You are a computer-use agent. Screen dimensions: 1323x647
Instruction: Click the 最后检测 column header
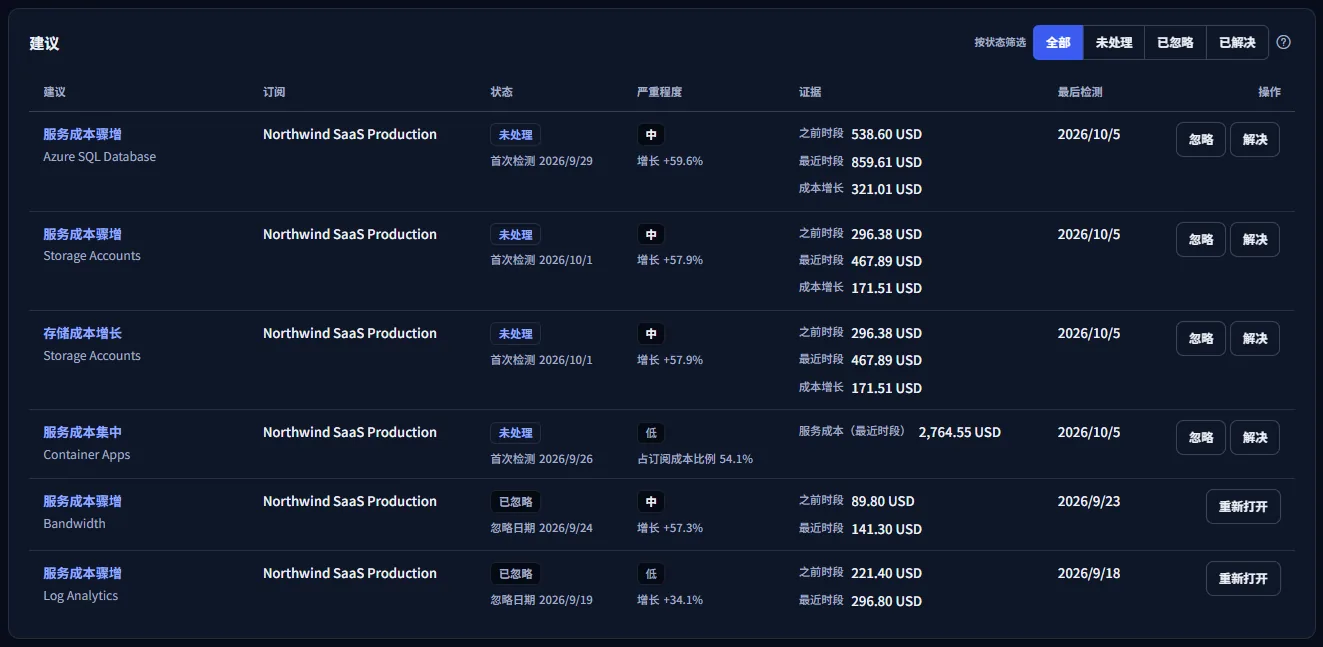tap(1080, 92)
